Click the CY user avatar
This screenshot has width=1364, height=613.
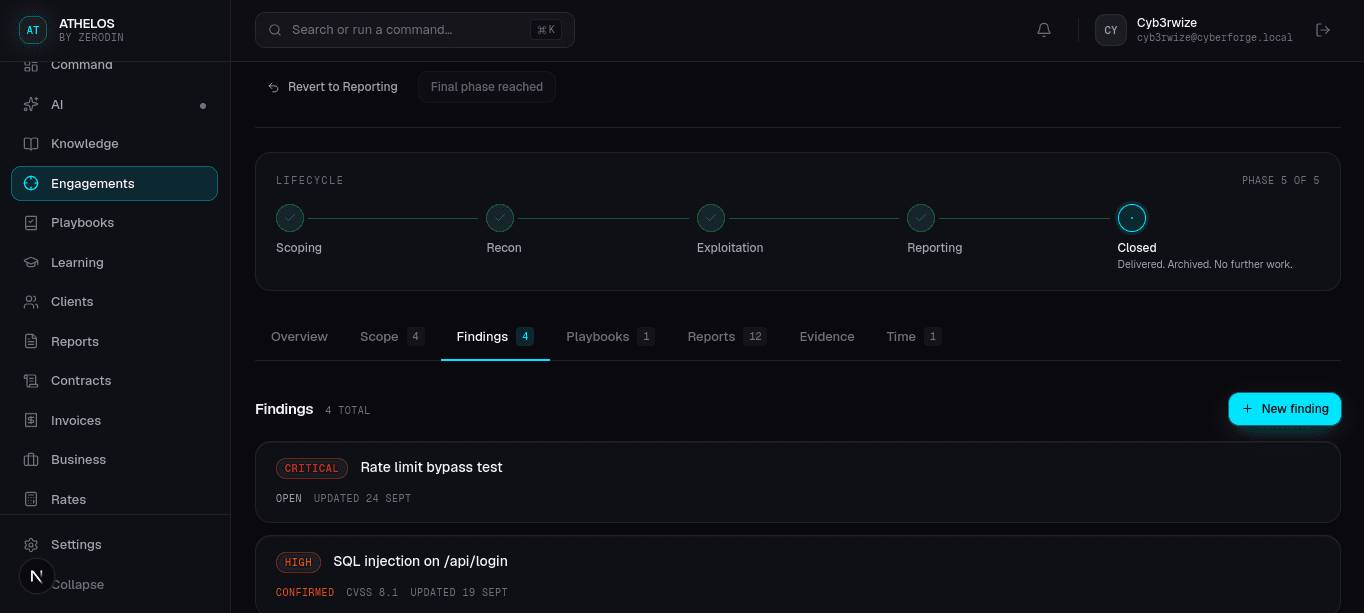coord(1111,30)
